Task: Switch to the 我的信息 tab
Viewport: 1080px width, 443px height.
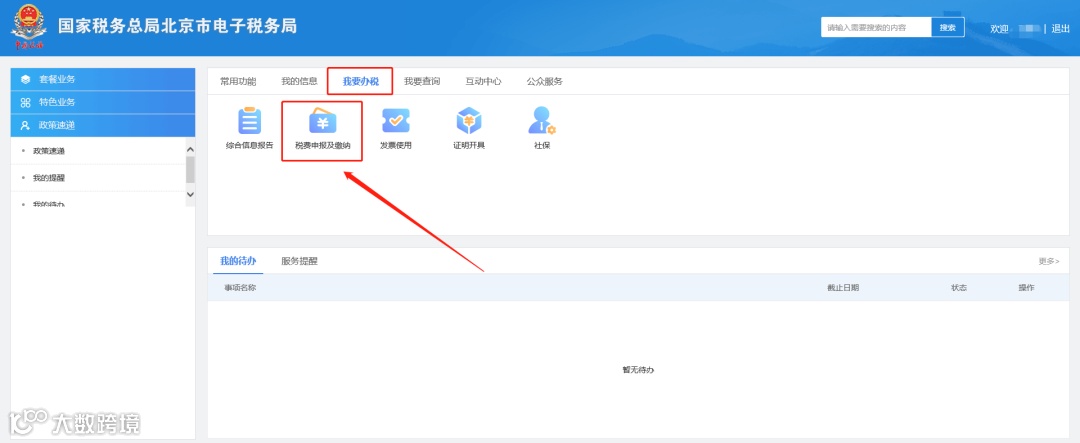Action: pyautogui.click(x=299, y=81)
